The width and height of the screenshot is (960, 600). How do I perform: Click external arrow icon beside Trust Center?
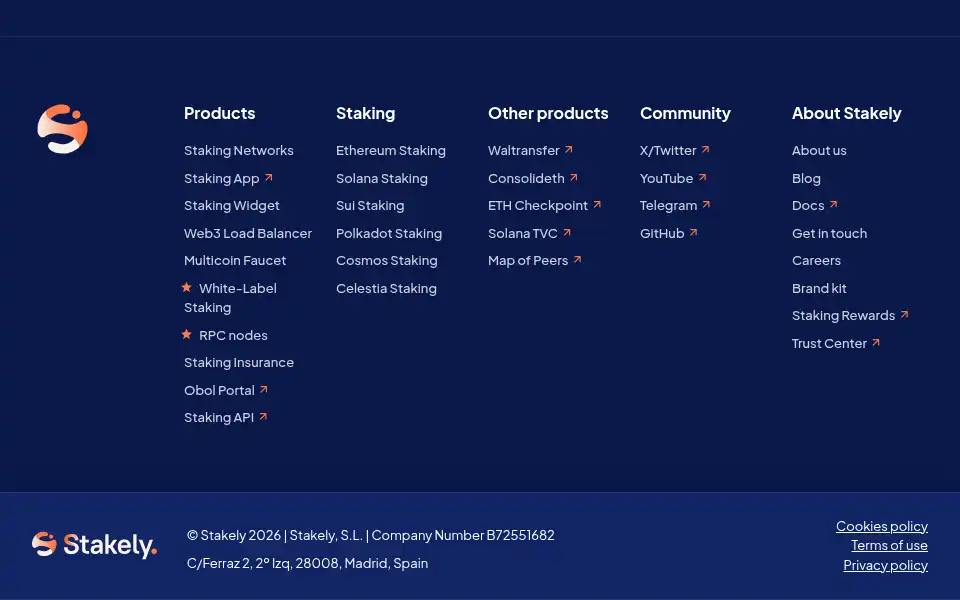click(x=876, y=343)
